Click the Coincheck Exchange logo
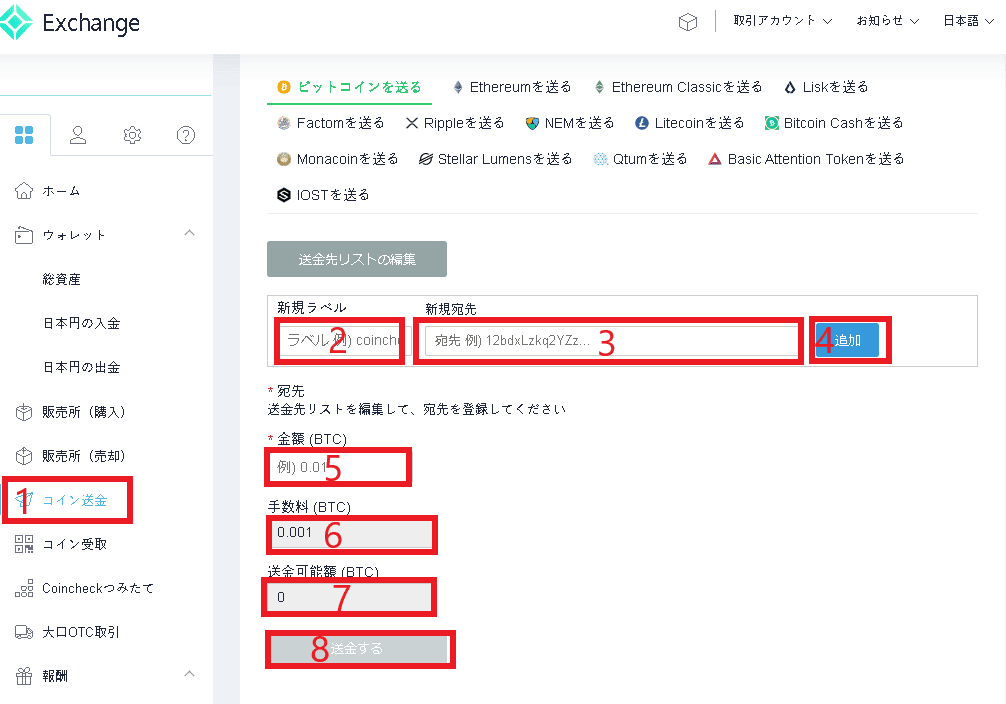 [x=70, y=23]
